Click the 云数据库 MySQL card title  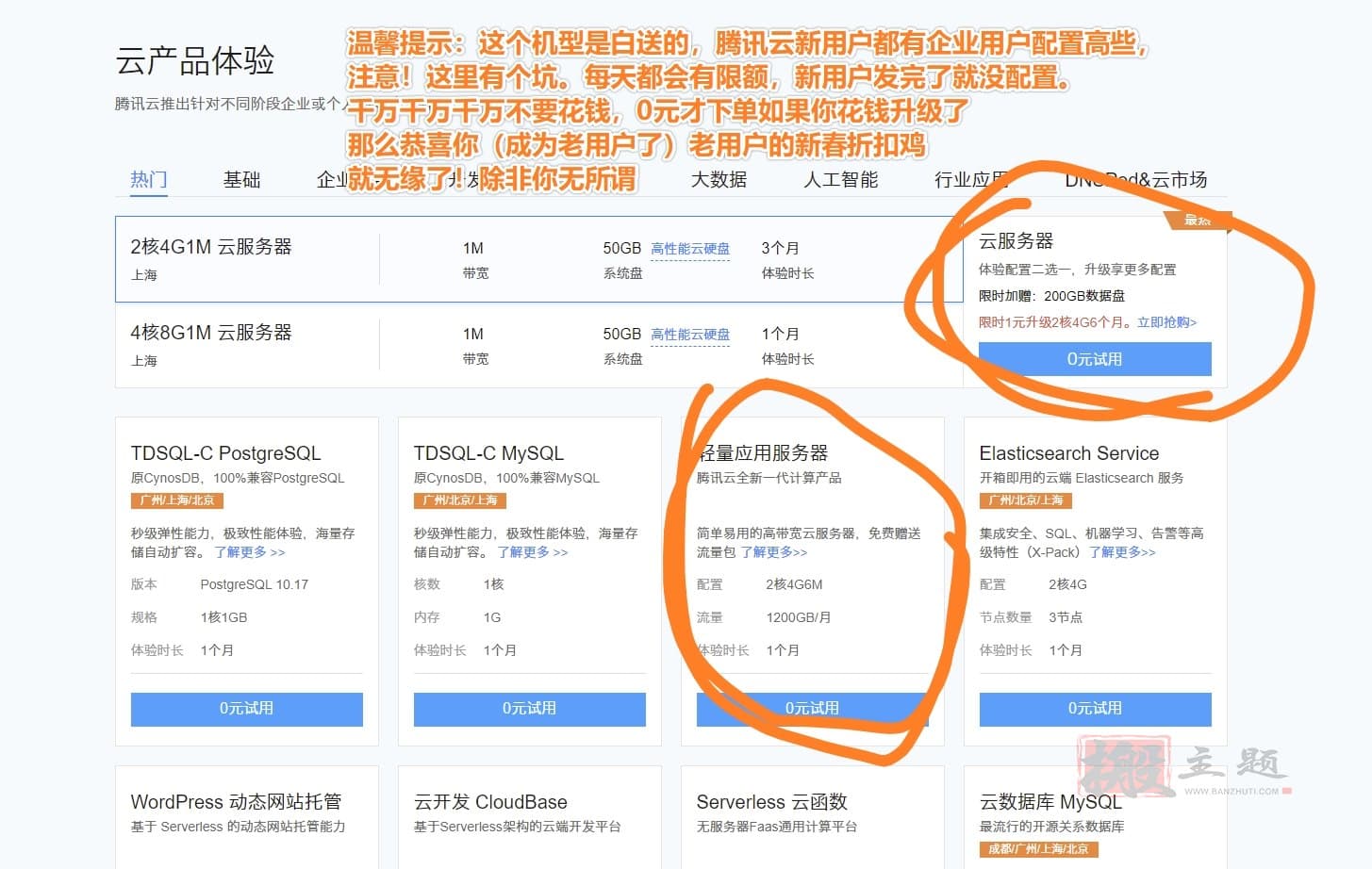(x=1050, y=802)
